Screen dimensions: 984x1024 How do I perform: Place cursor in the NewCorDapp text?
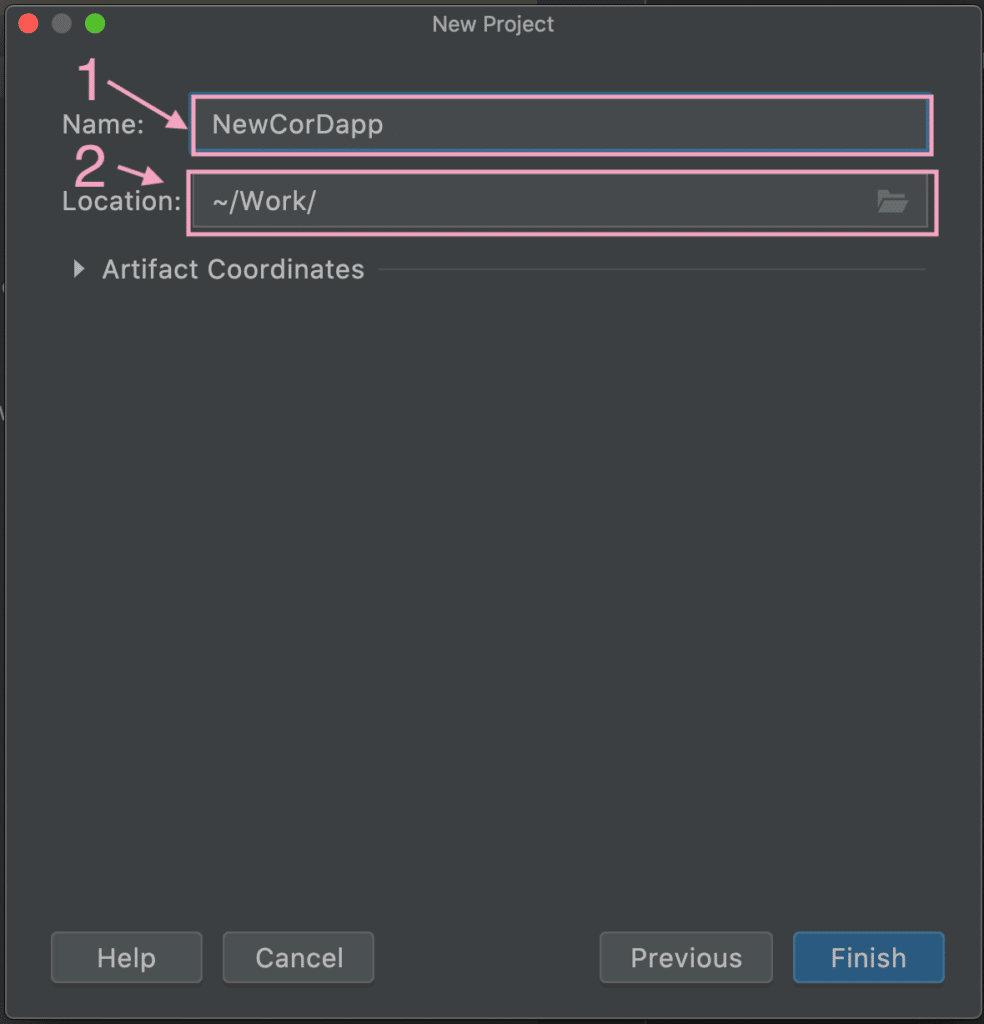pyautogui.click(x=298, y=125)
